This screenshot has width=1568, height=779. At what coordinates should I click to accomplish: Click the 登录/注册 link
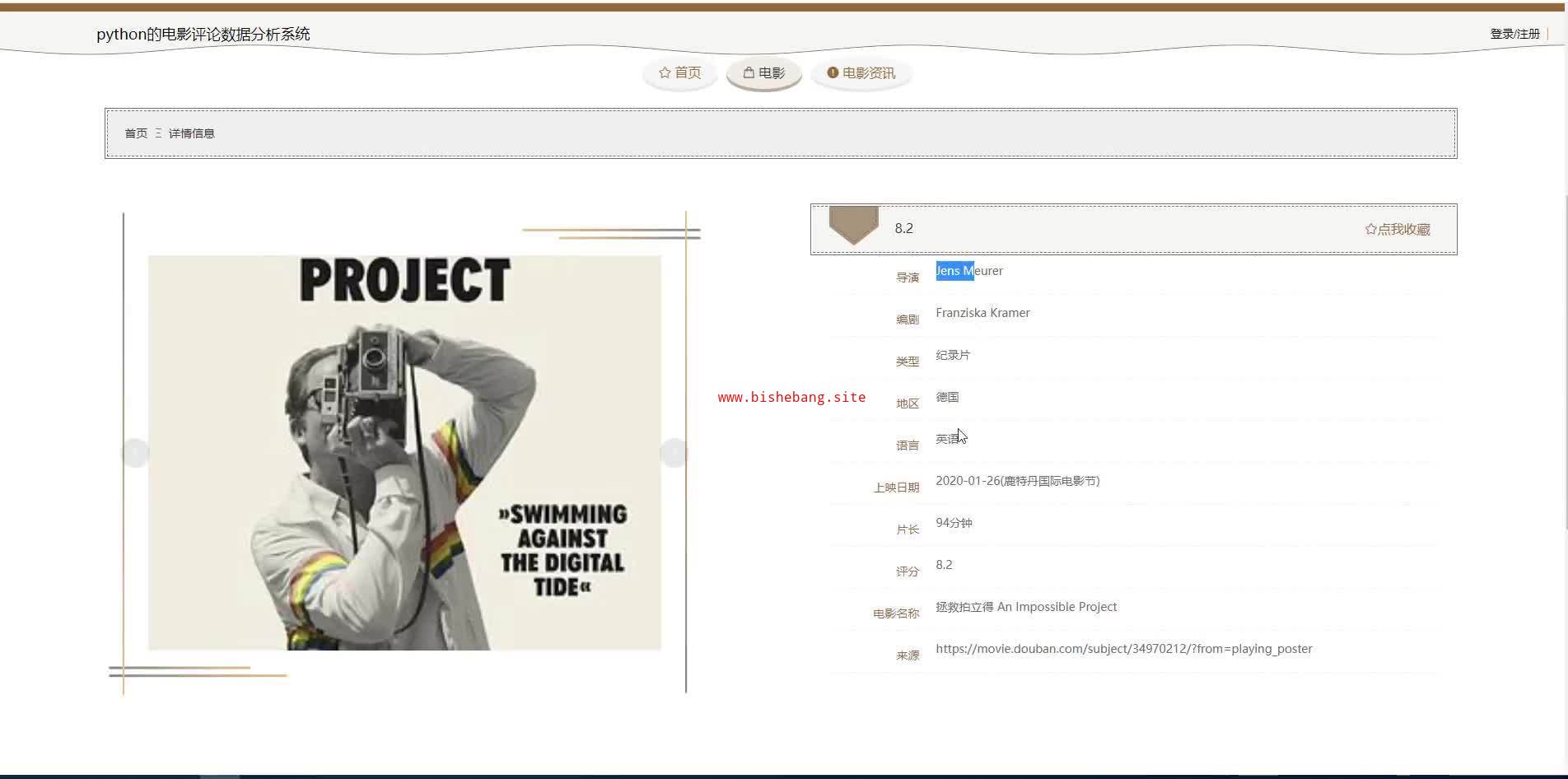point(1514,34)
